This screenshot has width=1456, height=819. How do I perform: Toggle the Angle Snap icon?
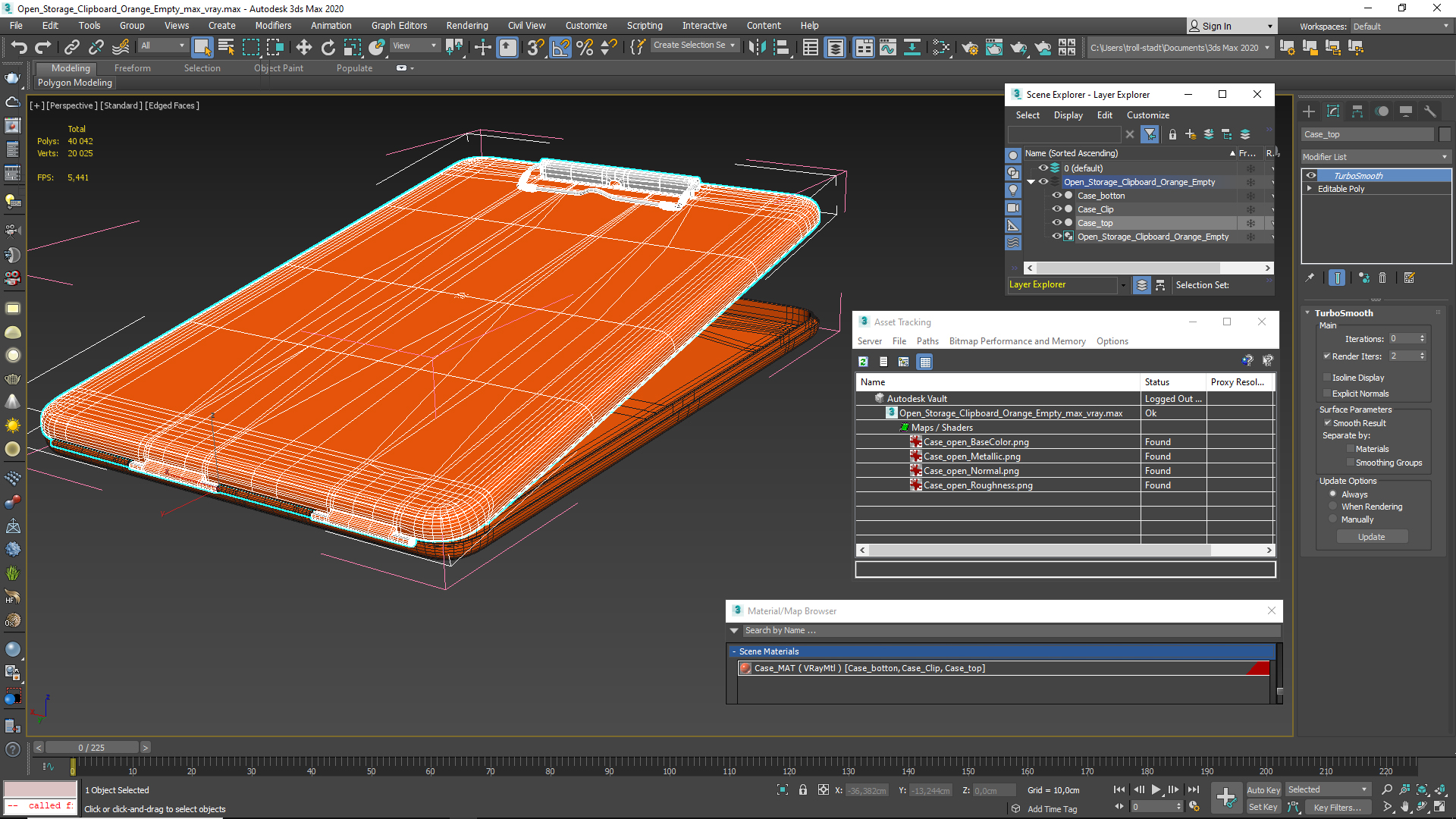click(x=560, y=48)
